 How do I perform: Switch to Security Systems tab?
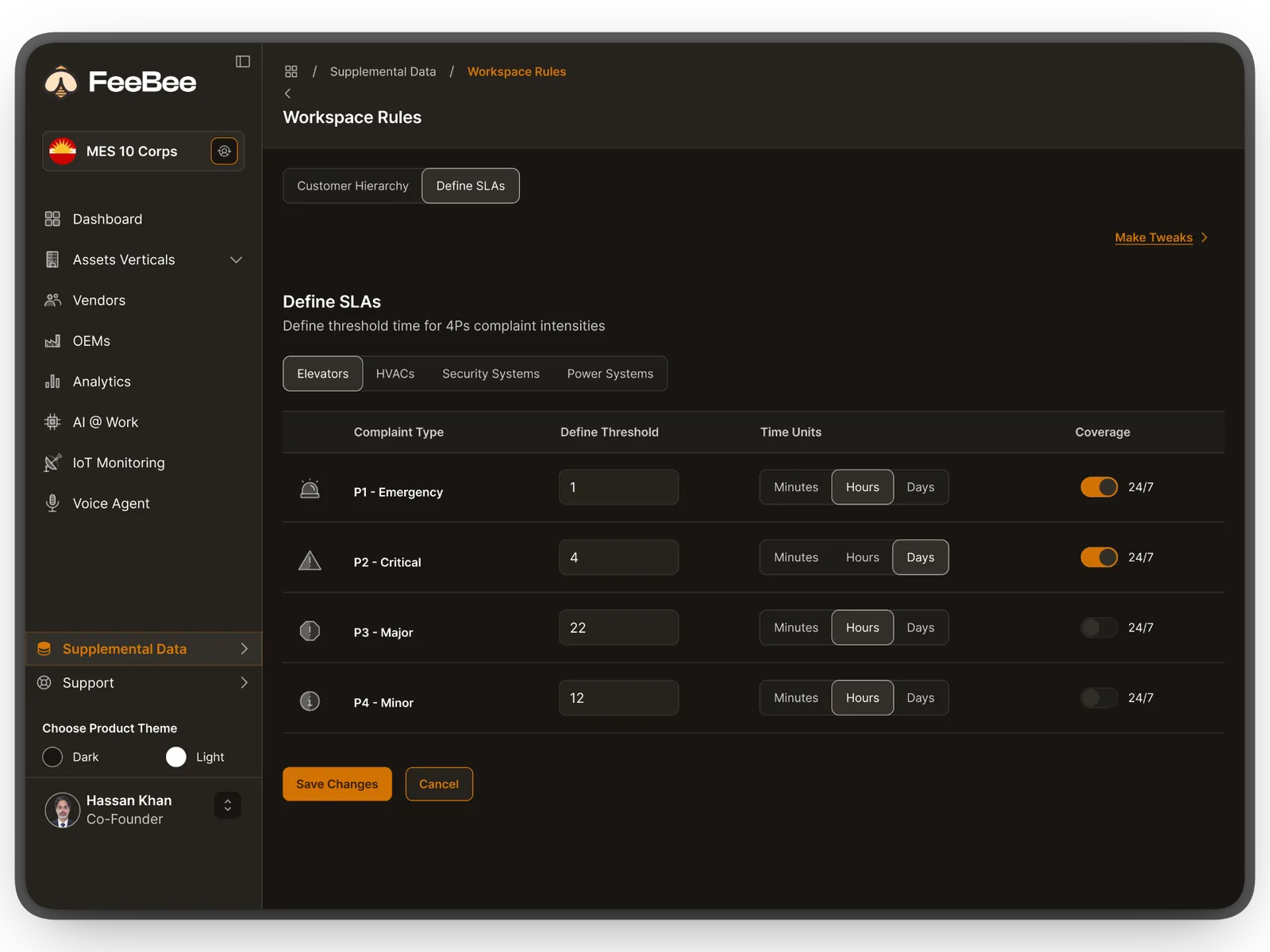[491, 374]
